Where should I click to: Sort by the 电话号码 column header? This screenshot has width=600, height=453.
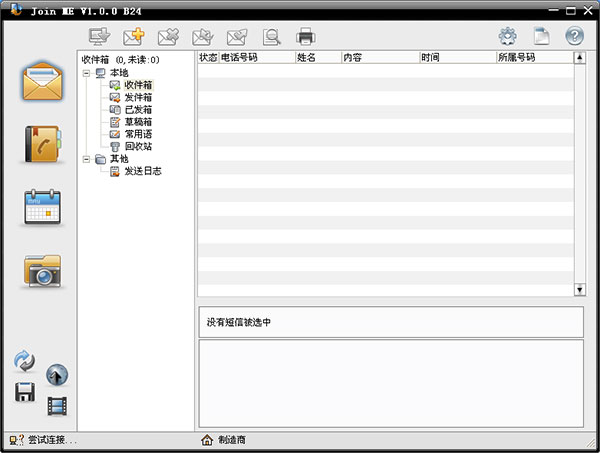coord(257,57)
